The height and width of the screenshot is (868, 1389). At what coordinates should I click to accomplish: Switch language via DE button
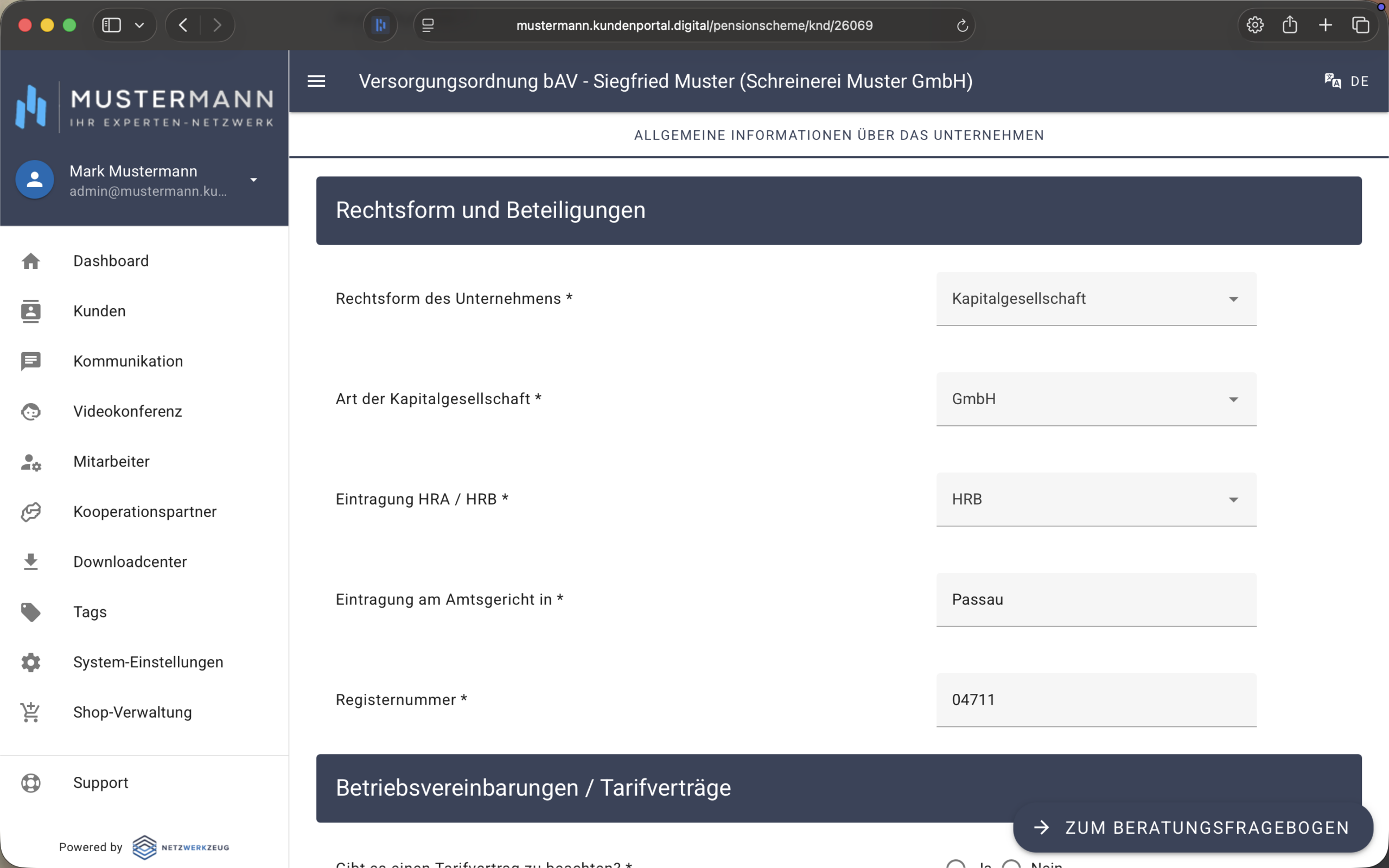tap(1347, 81)
